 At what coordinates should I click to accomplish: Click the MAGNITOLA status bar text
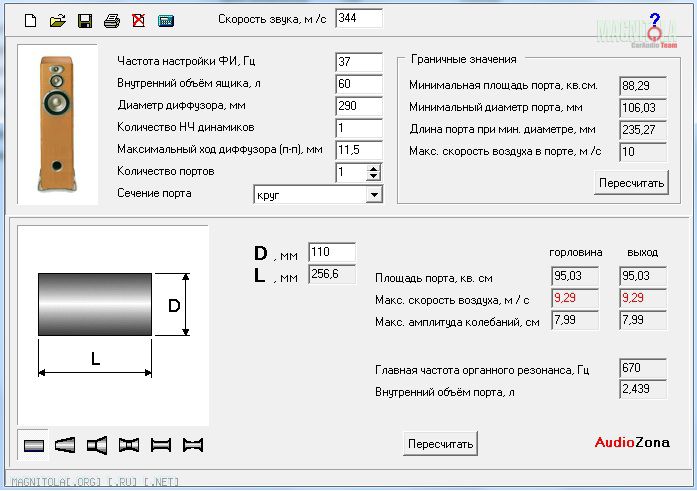tap(95, 482)
